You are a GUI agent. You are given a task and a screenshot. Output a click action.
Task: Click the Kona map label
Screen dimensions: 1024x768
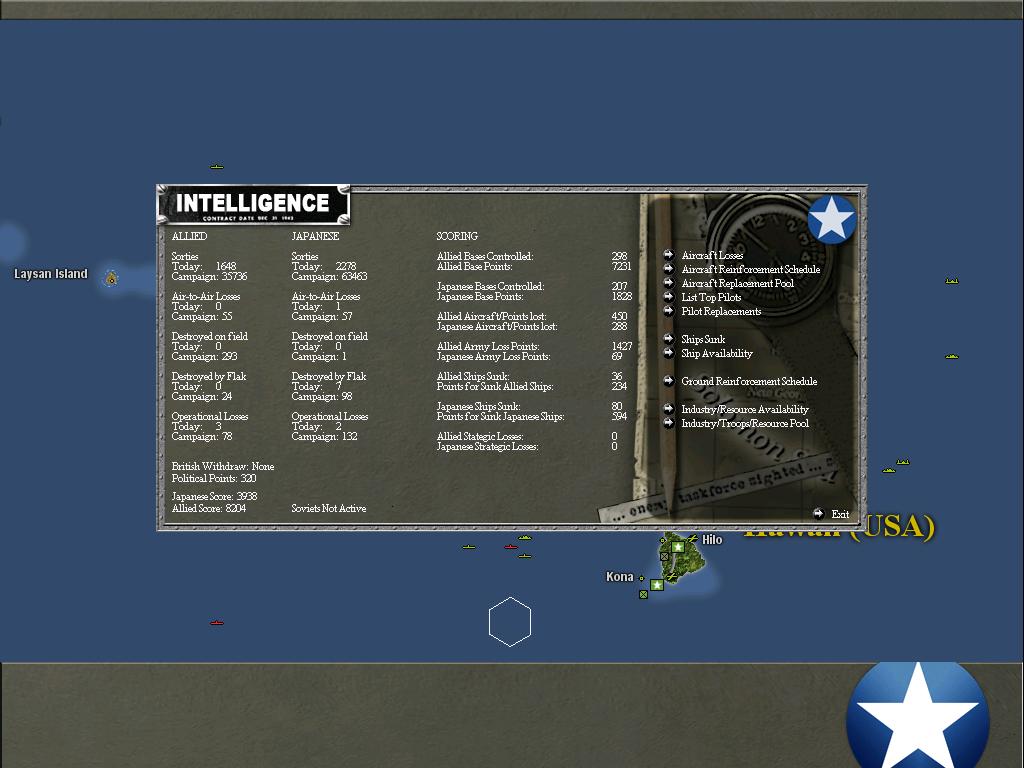pyautogui.click(x=619, y=577)
